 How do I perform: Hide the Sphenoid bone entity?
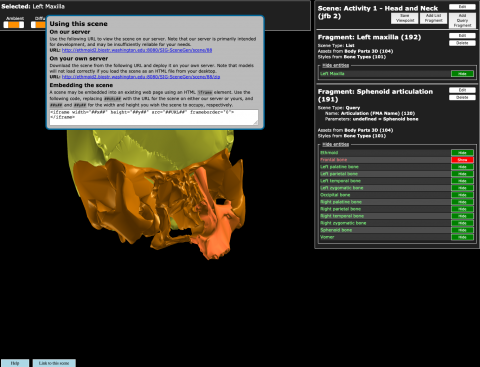(x=462, y=230)
